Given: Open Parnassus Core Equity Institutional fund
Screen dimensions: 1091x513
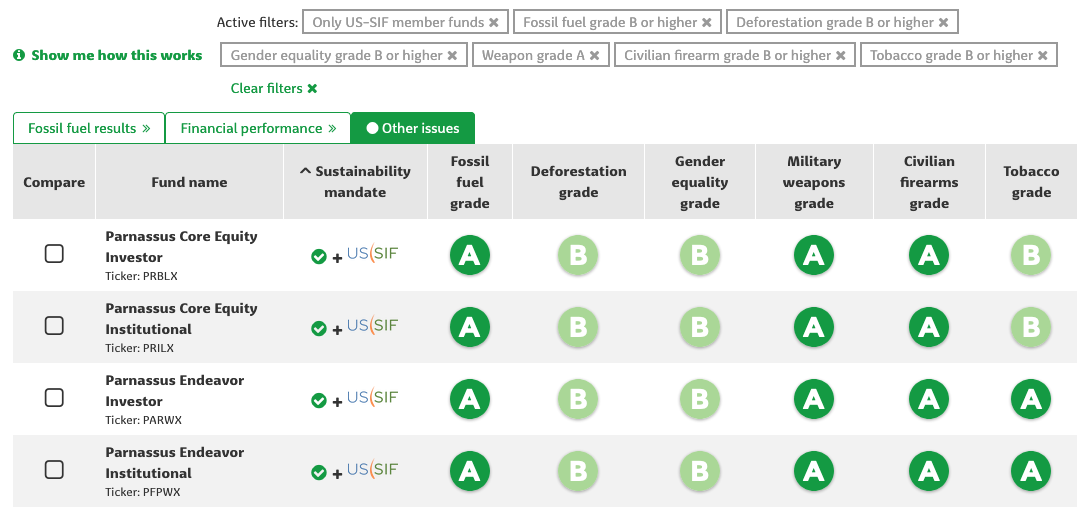Looking at the screenshot, I should pyautogui.click(x=182, y=318).
